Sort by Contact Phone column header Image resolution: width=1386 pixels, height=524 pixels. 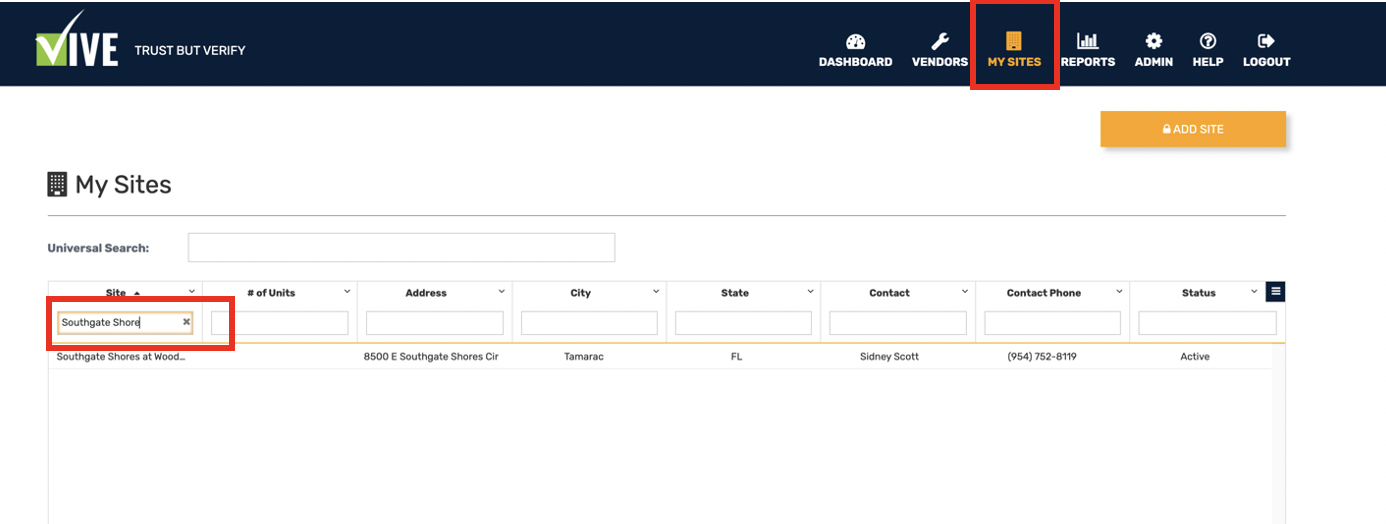pos(1044,293)
